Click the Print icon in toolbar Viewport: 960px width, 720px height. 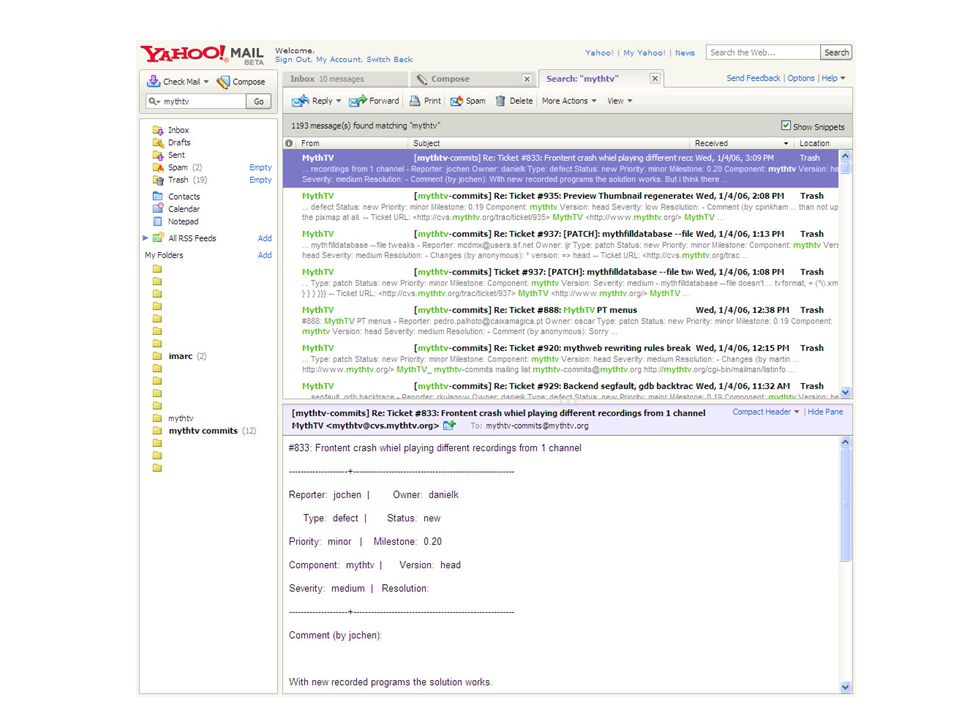(x=415, y=101)
